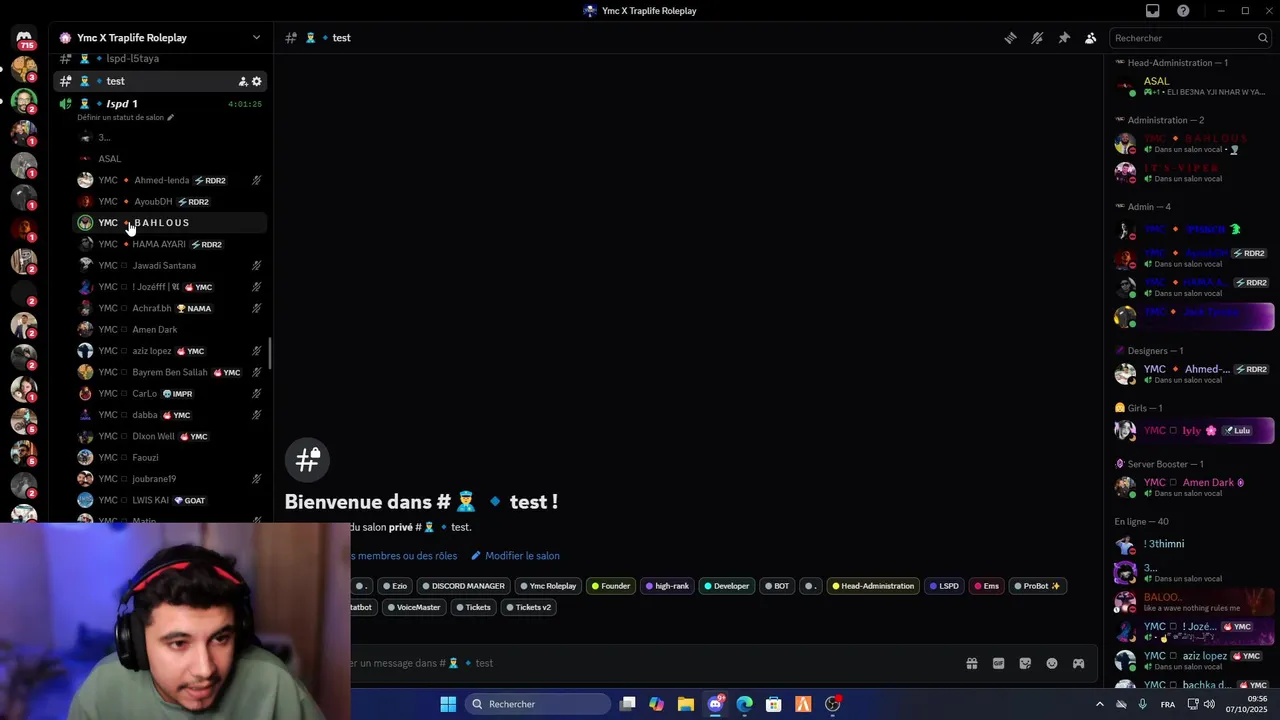Open the create invite icon on test channel
This screenshot has width=1280, height=720.
[x=242, y=81]
